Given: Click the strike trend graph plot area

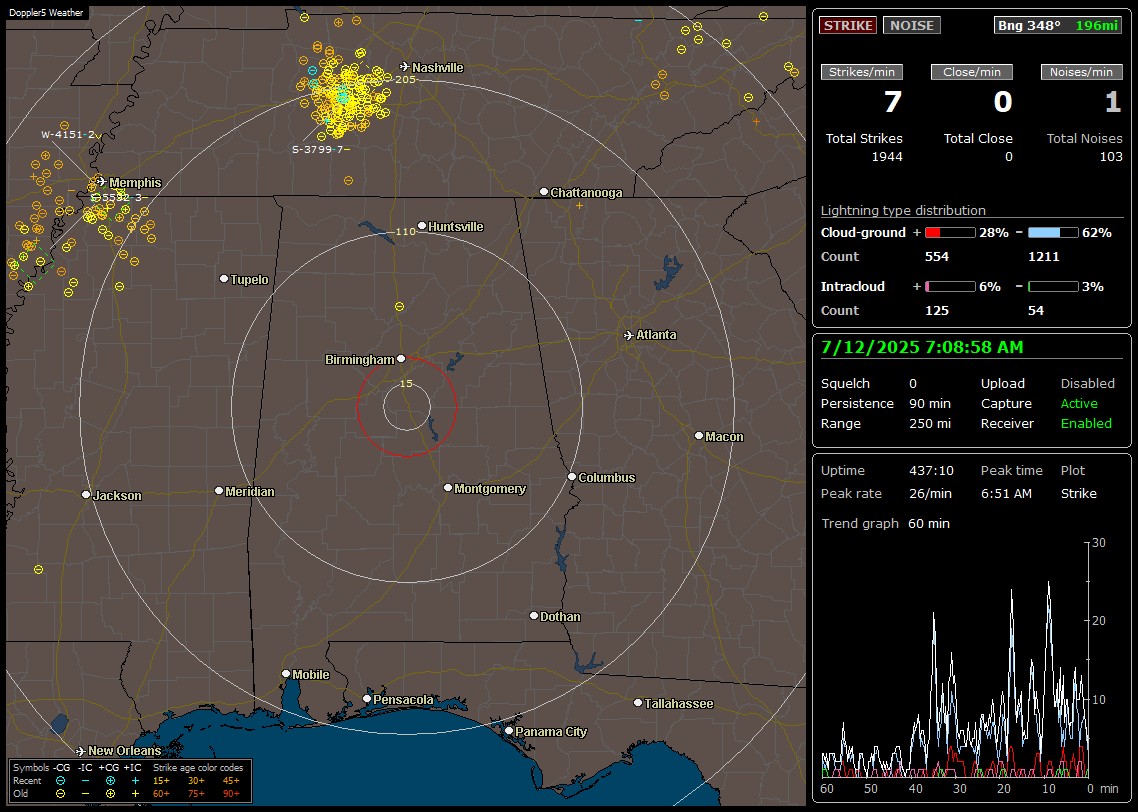Looking at the screenshot, I should point(955,660).
